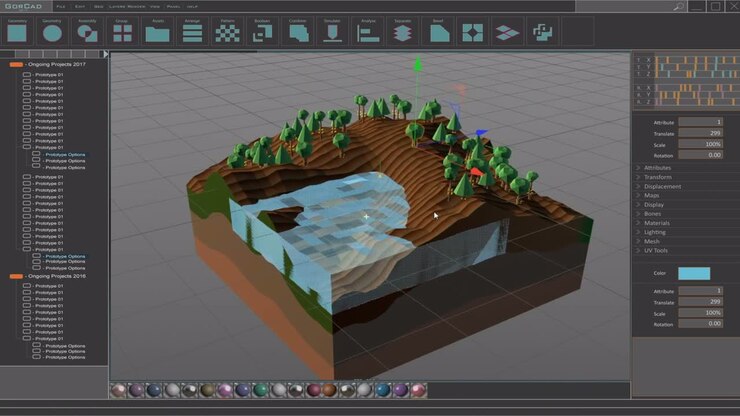Grab the green Y-axis gizmo arrow
This screenshot has height=416, width=740.
(417, 65)
